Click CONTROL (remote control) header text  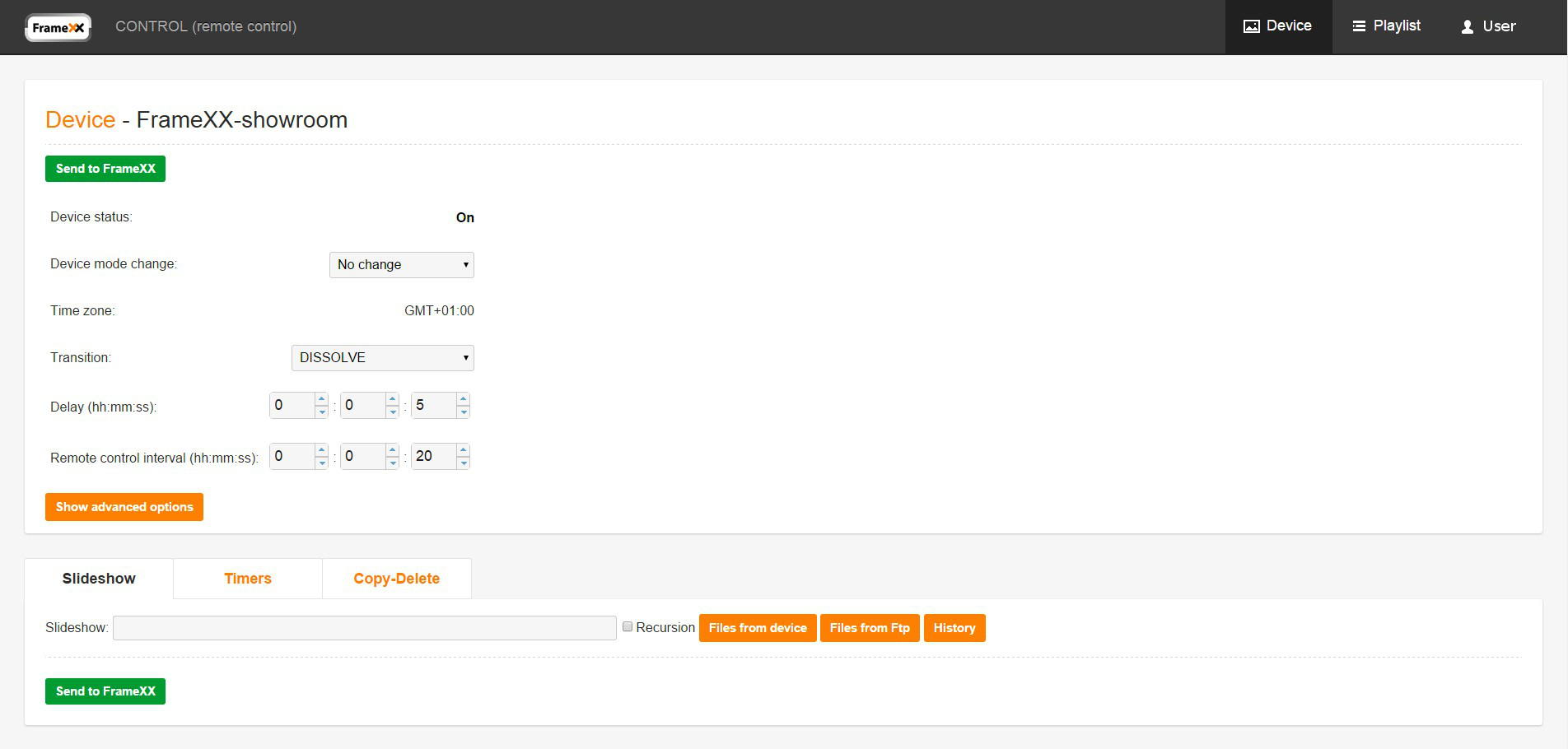tap(206, 26)
